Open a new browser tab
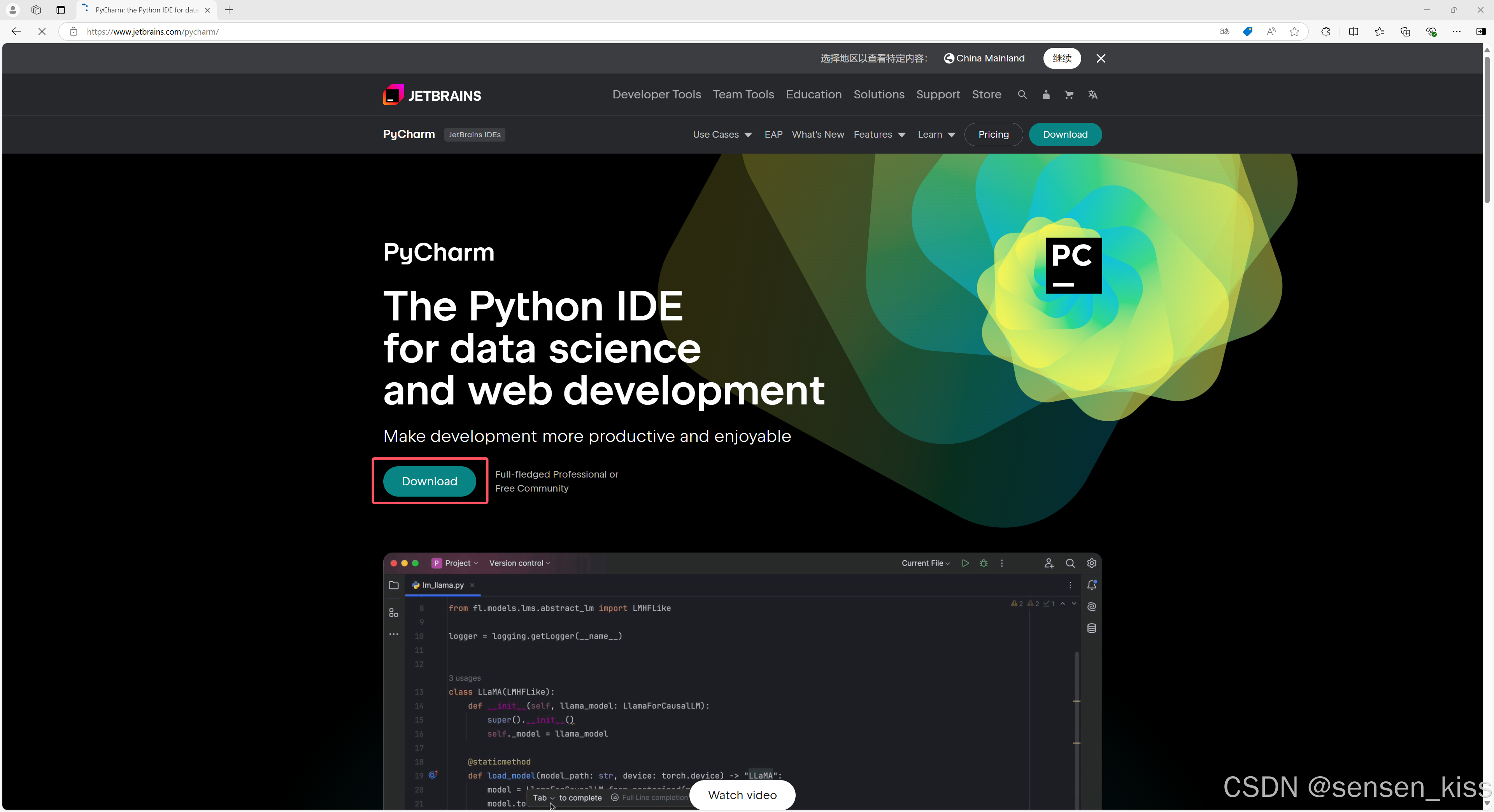This screenshot has width=1494, height=812. click(x=229, y=10)
